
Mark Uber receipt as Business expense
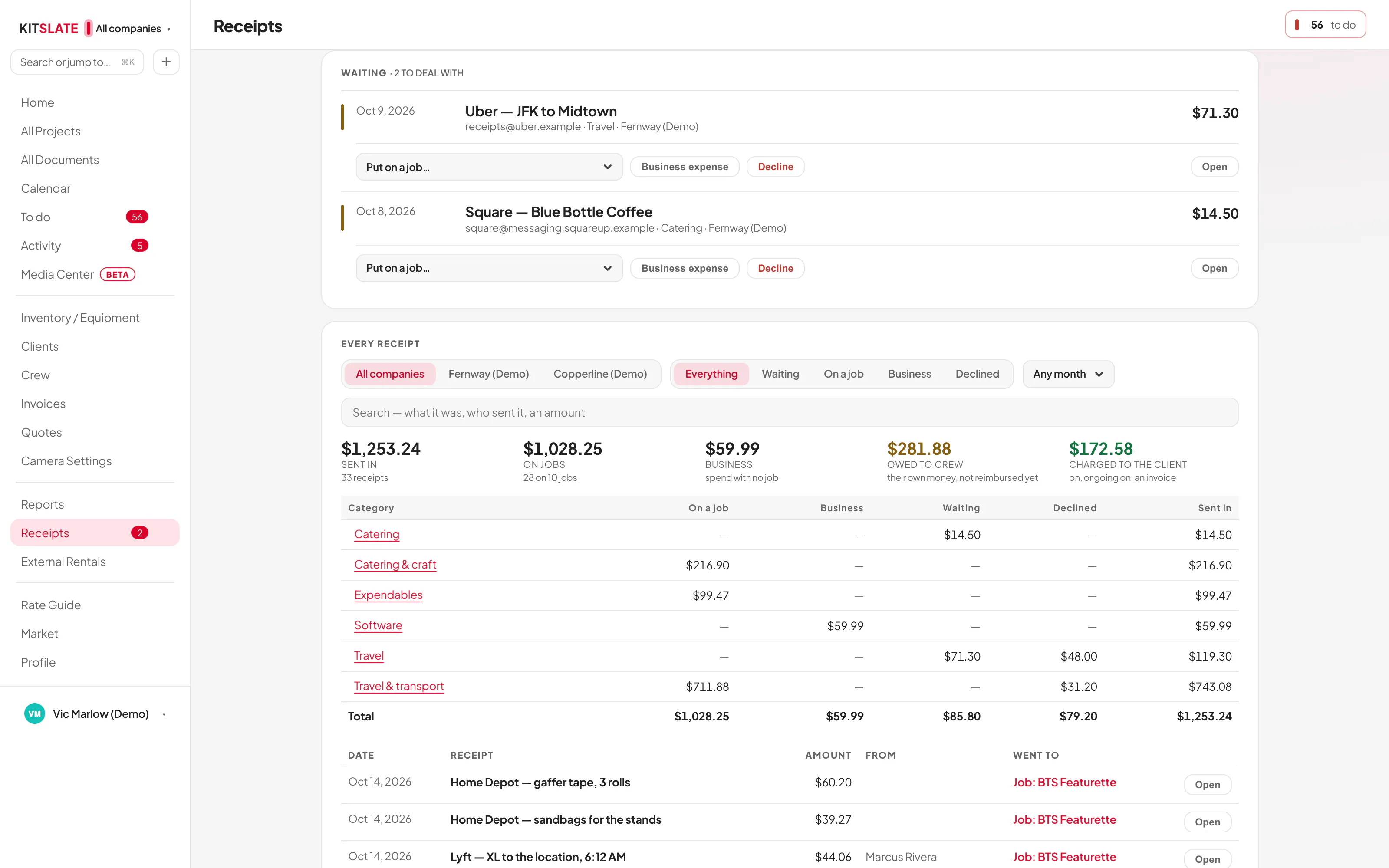[684, 167]
